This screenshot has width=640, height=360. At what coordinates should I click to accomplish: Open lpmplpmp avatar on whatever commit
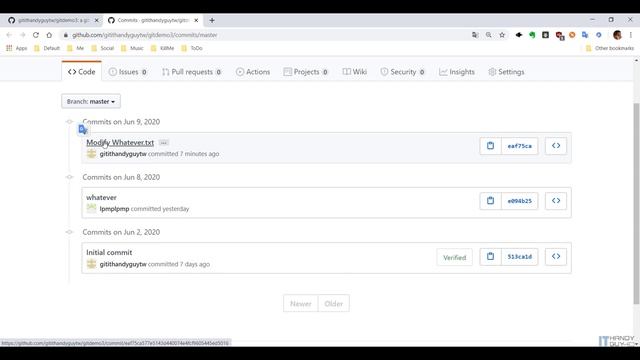coord(91,209)
